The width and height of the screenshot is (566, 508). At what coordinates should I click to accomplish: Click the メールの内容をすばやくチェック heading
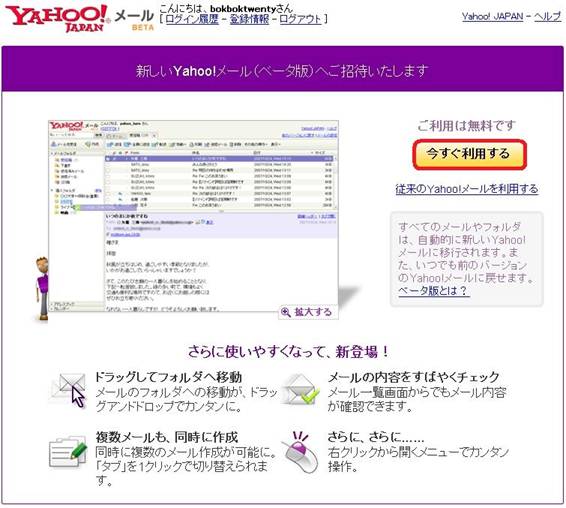pos(413,377)
